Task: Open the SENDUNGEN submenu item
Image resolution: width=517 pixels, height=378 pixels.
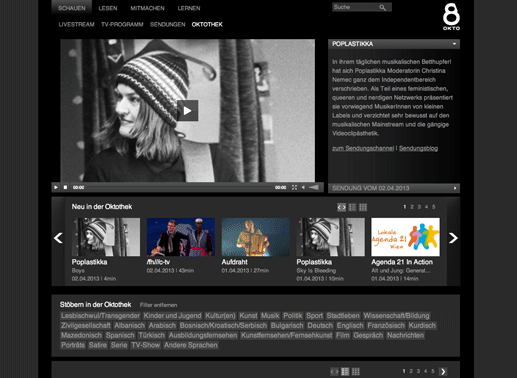Action: (x=168, y=24)
